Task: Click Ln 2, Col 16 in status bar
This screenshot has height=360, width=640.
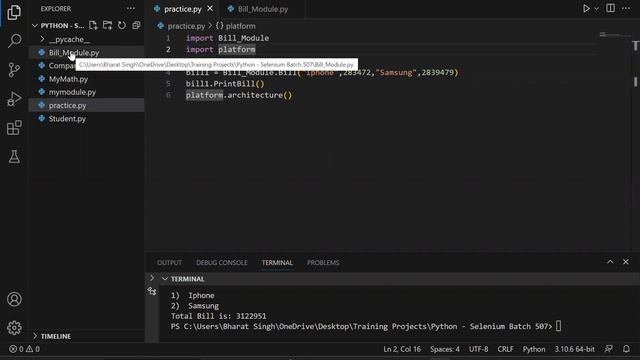Action: pos(402,349)
